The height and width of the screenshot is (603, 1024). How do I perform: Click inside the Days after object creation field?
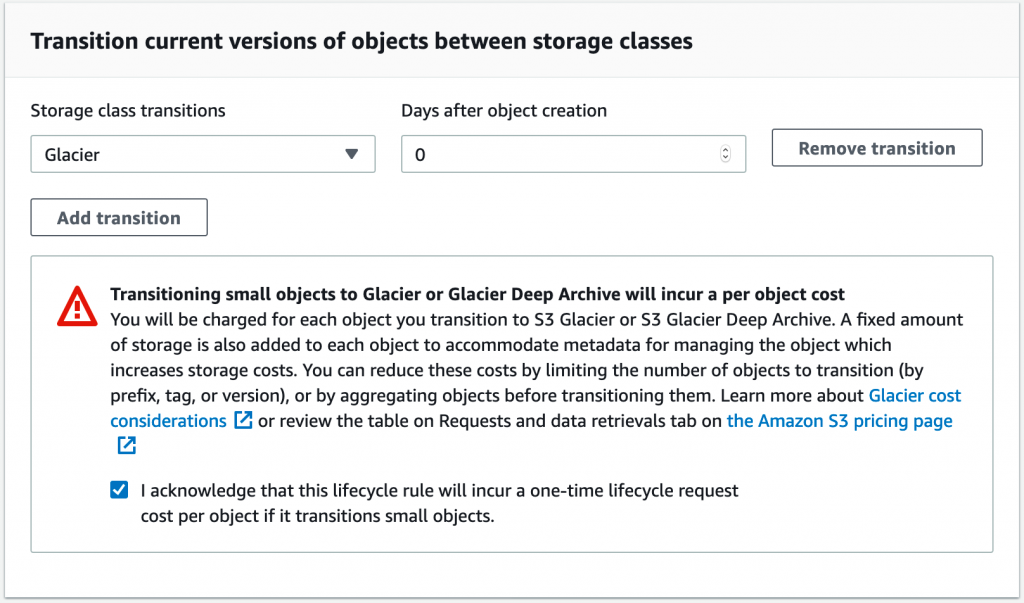[560, 154]
